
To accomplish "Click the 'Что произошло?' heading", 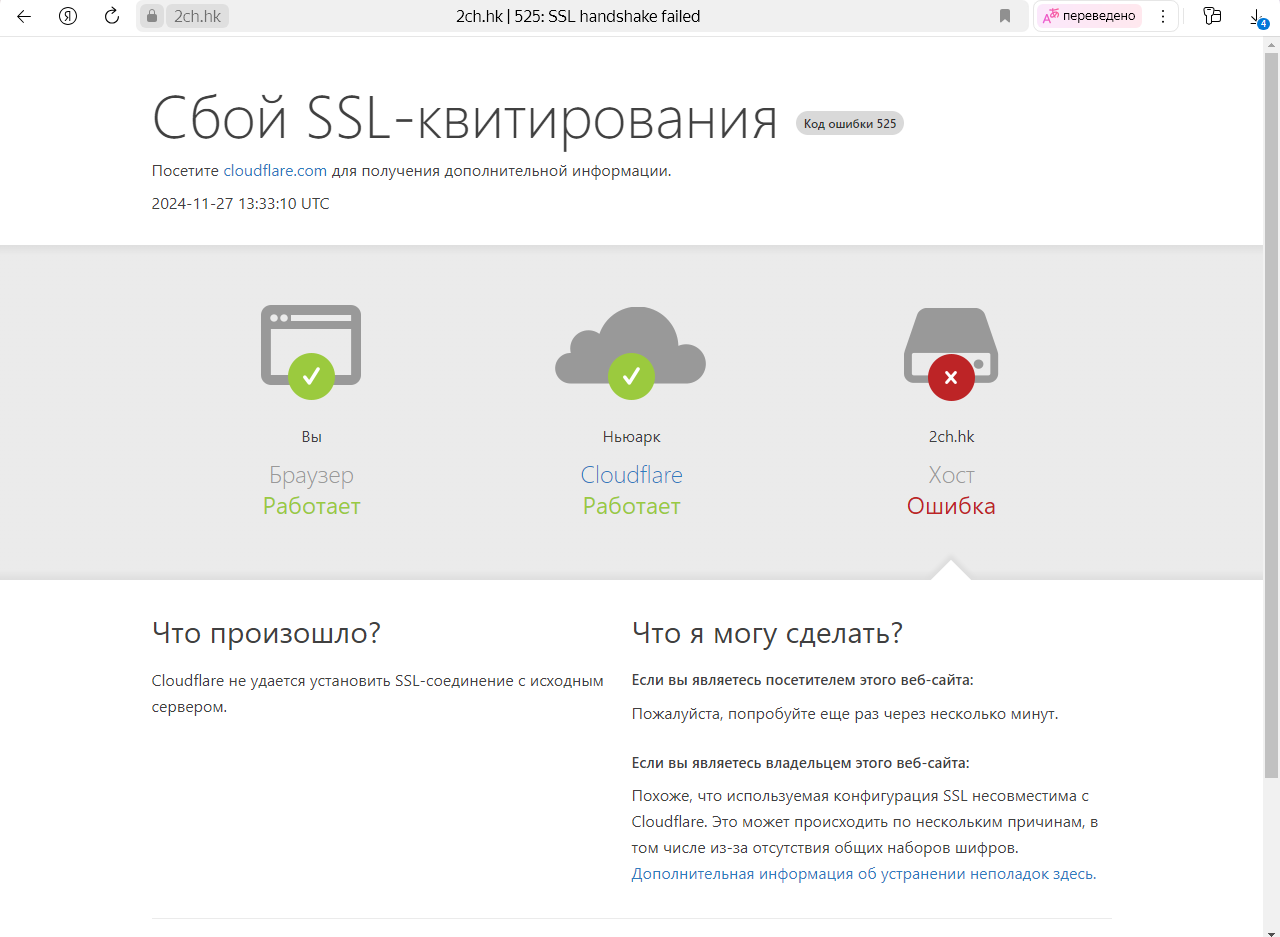I will [266, 633].
